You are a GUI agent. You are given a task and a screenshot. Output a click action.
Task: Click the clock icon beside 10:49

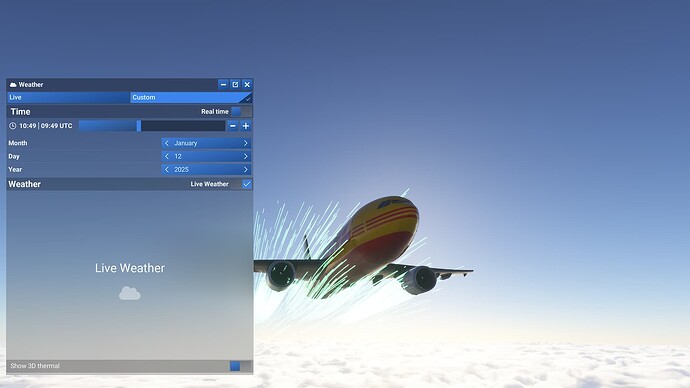[x=13, y=126]
